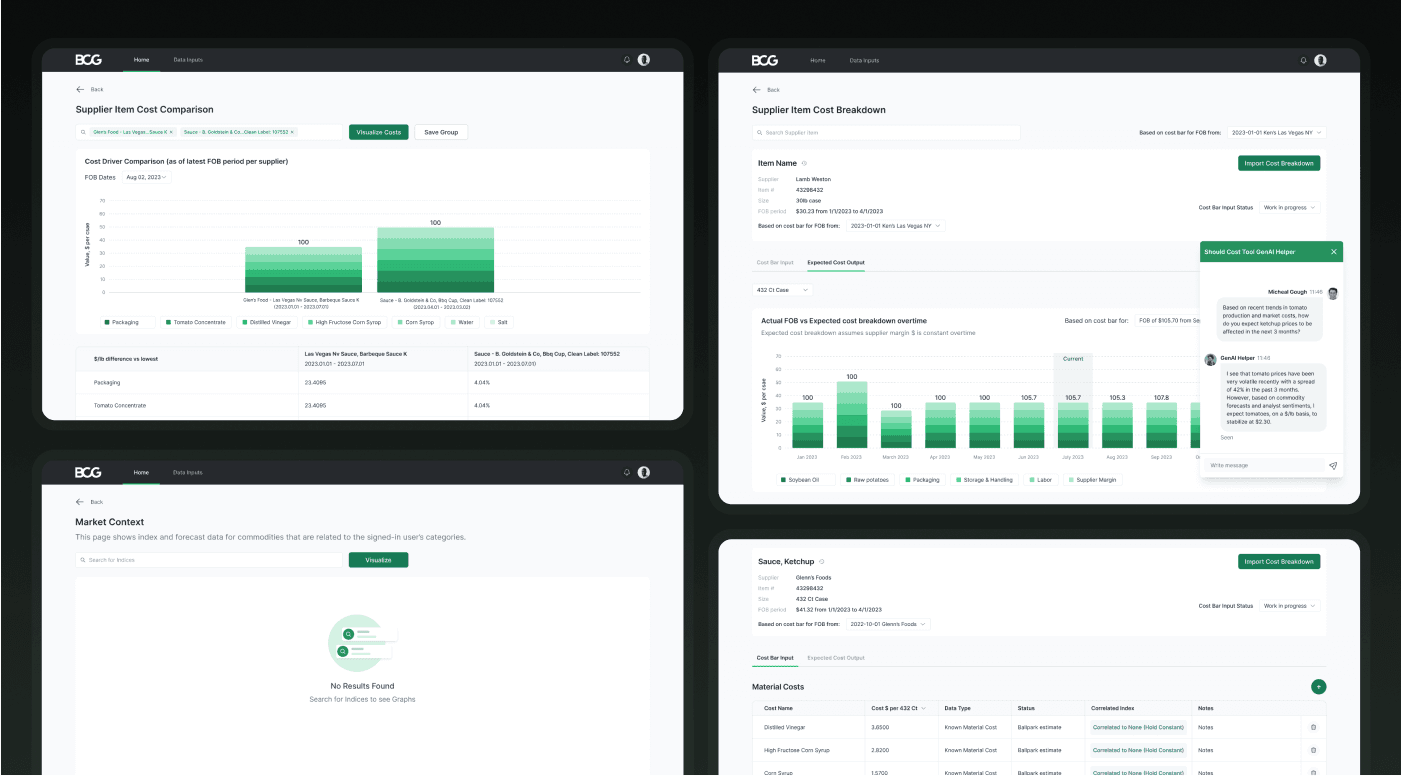
Task: Click the search magnifier in Search for Indices
Action: 83,560
